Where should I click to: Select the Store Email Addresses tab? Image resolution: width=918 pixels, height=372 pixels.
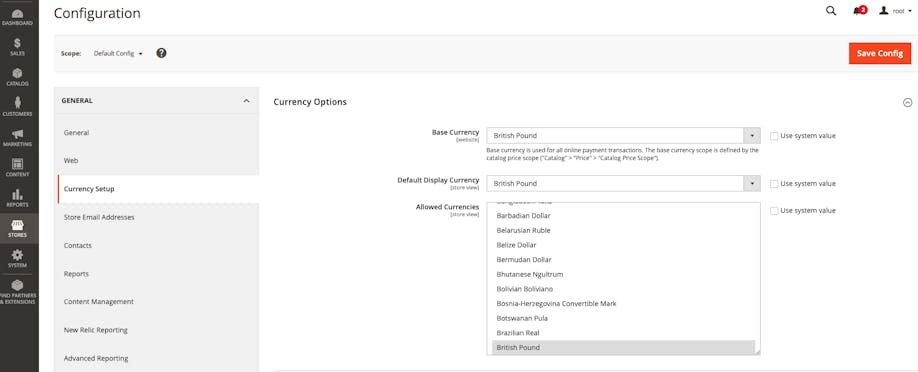pos(158,217)
